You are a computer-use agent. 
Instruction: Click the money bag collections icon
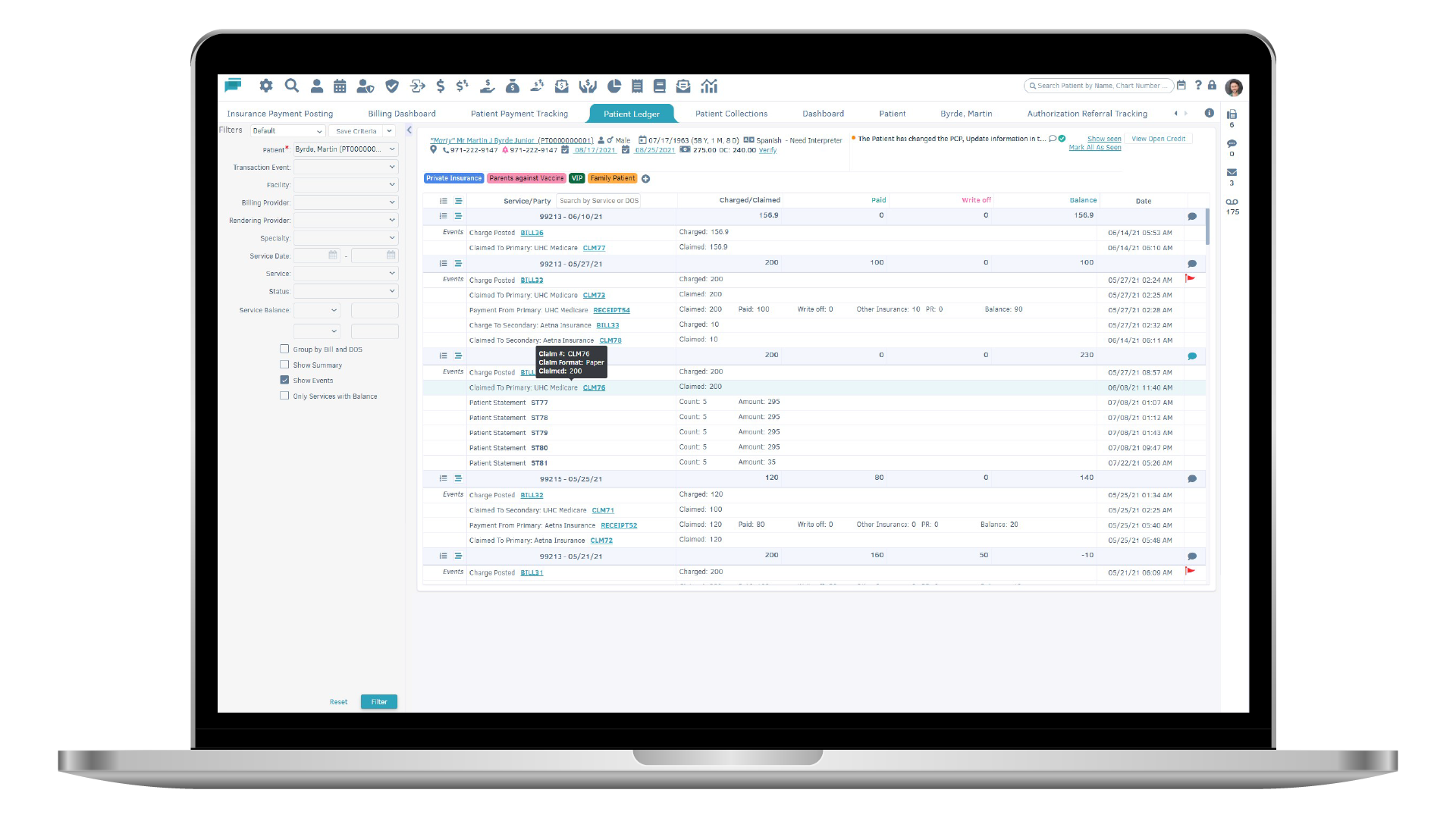click(513, 86)
